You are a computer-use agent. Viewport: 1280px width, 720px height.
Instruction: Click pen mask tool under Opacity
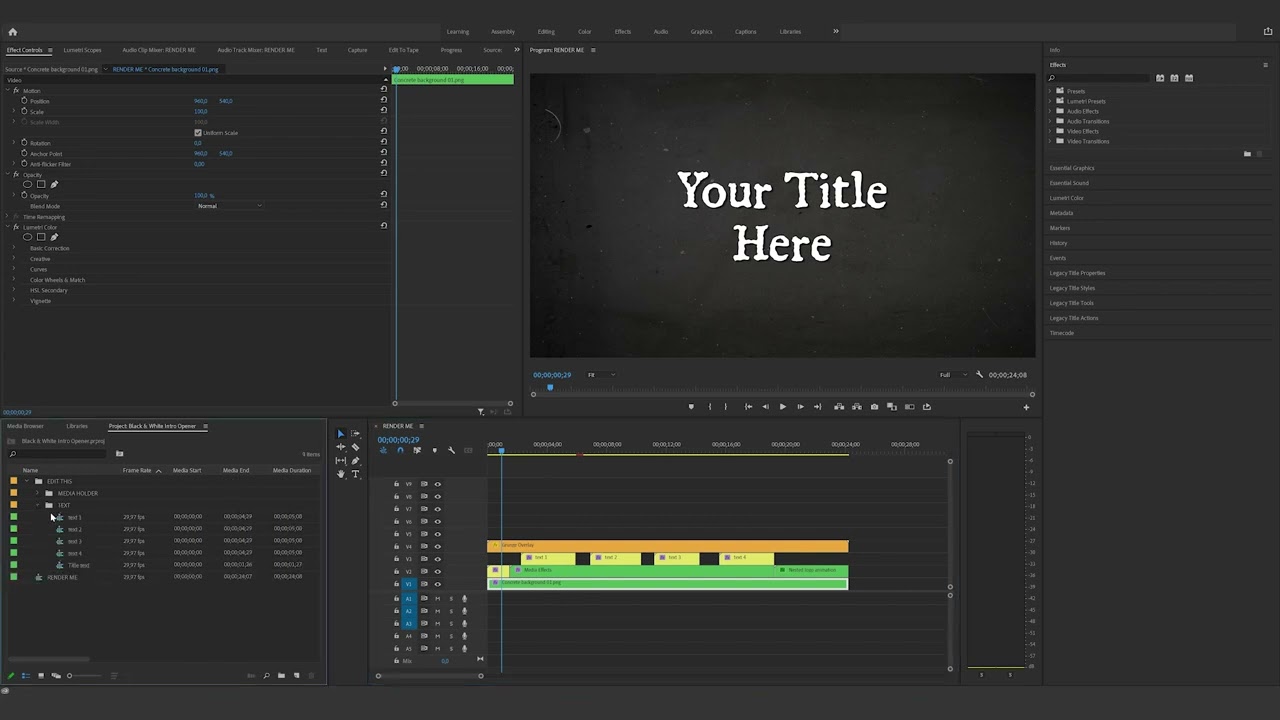pyautogui.click(x=54, y=184)
